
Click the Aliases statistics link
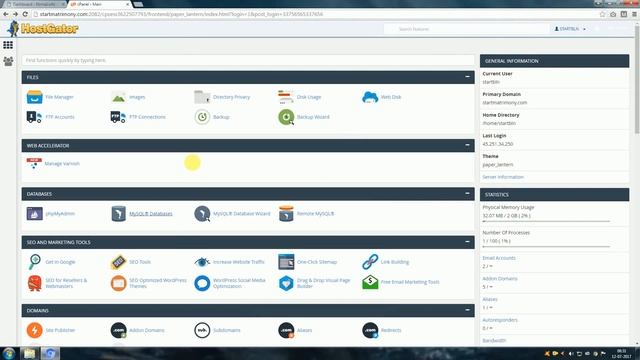(x=490, y=299)
